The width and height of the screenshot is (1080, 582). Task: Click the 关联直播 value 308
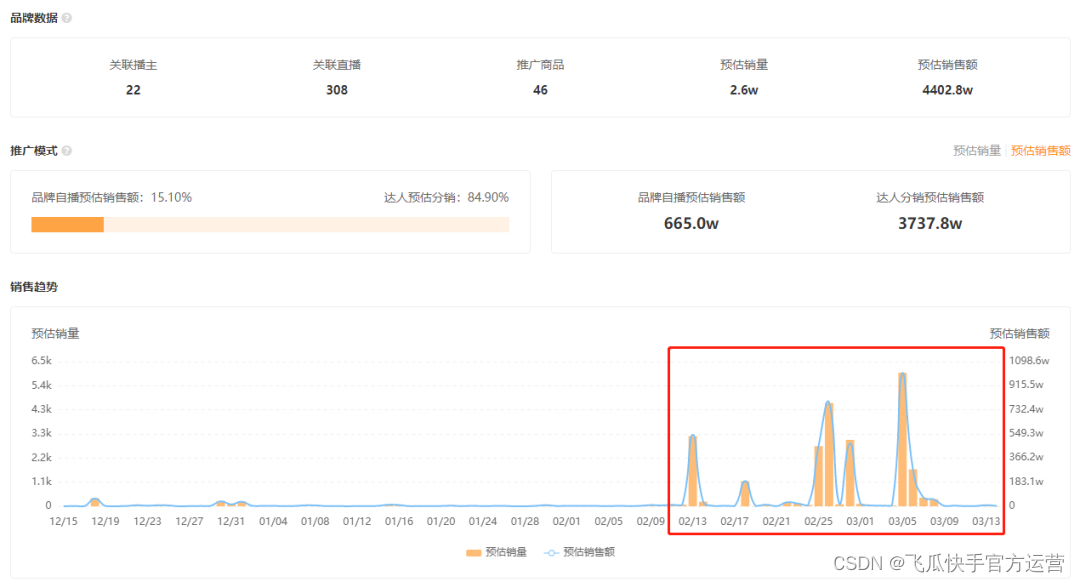pyautogui.click(x=337, y=90)
